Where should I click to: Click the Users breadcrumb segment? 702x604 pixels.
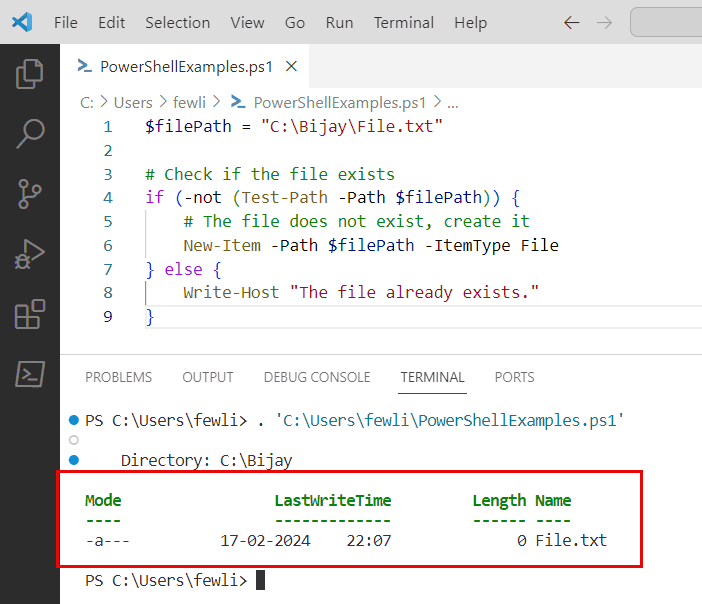click(133, 103)
